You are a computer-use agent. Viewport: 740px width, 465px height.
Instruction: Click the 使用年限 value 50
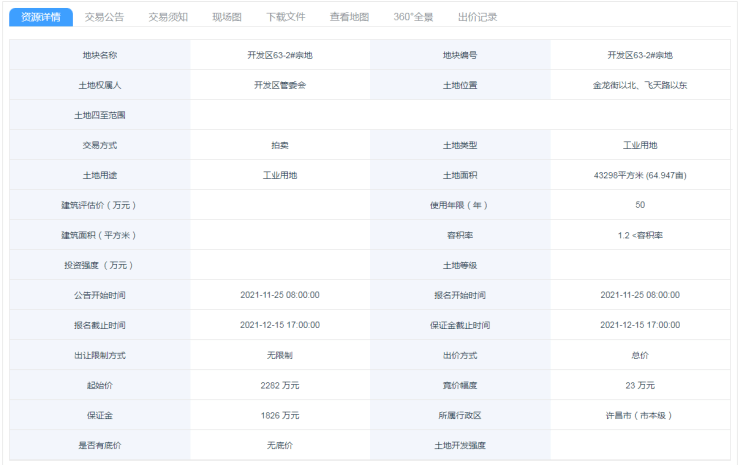[x=639, y=205]
